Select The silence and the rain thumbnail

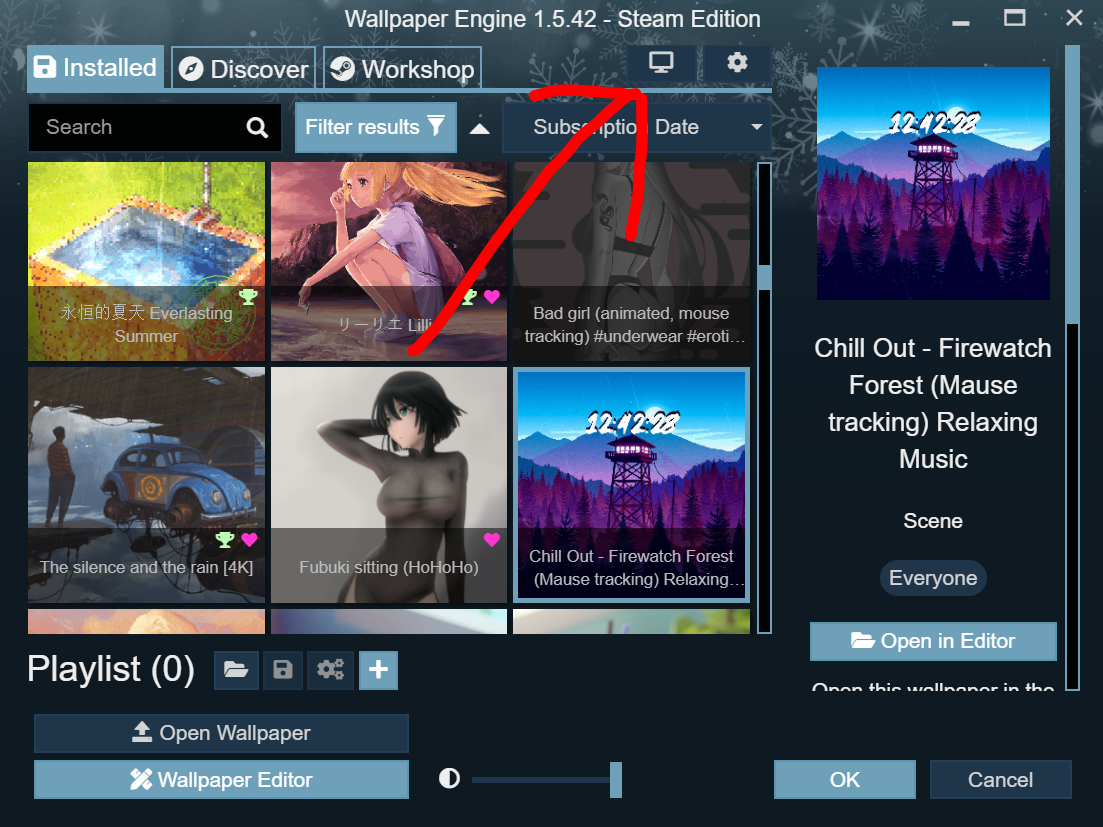tap(146, 485)
